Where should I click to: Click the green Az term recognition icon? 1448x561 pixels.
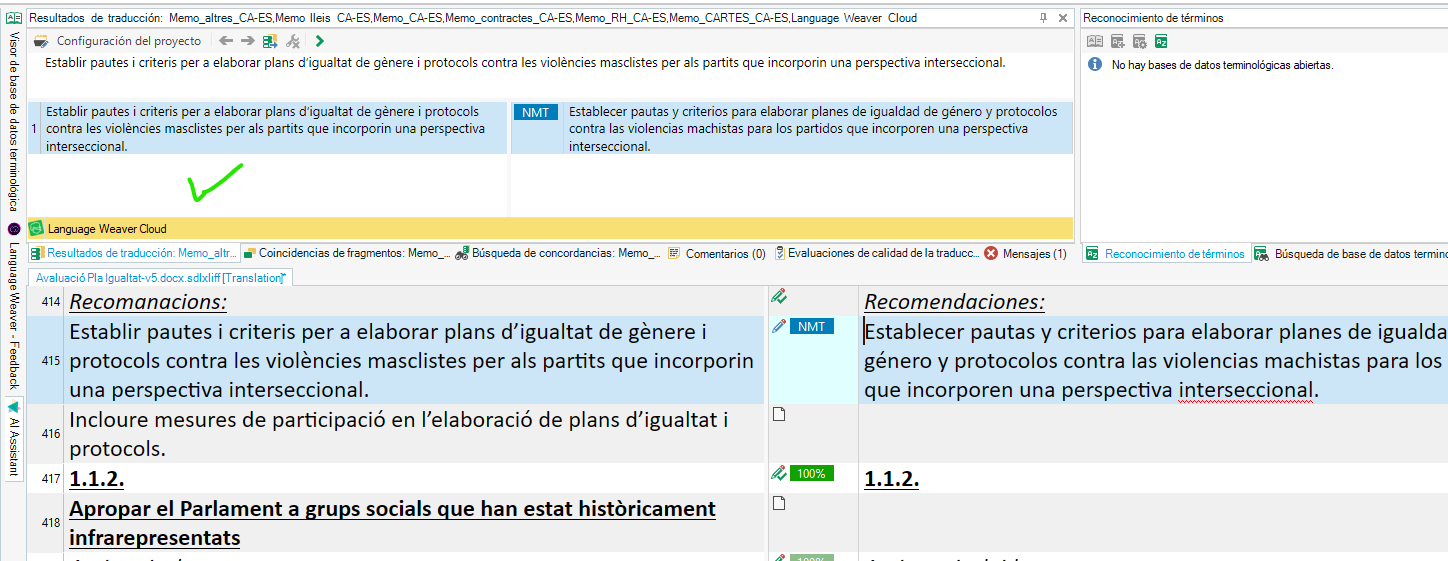point(1161,41)
